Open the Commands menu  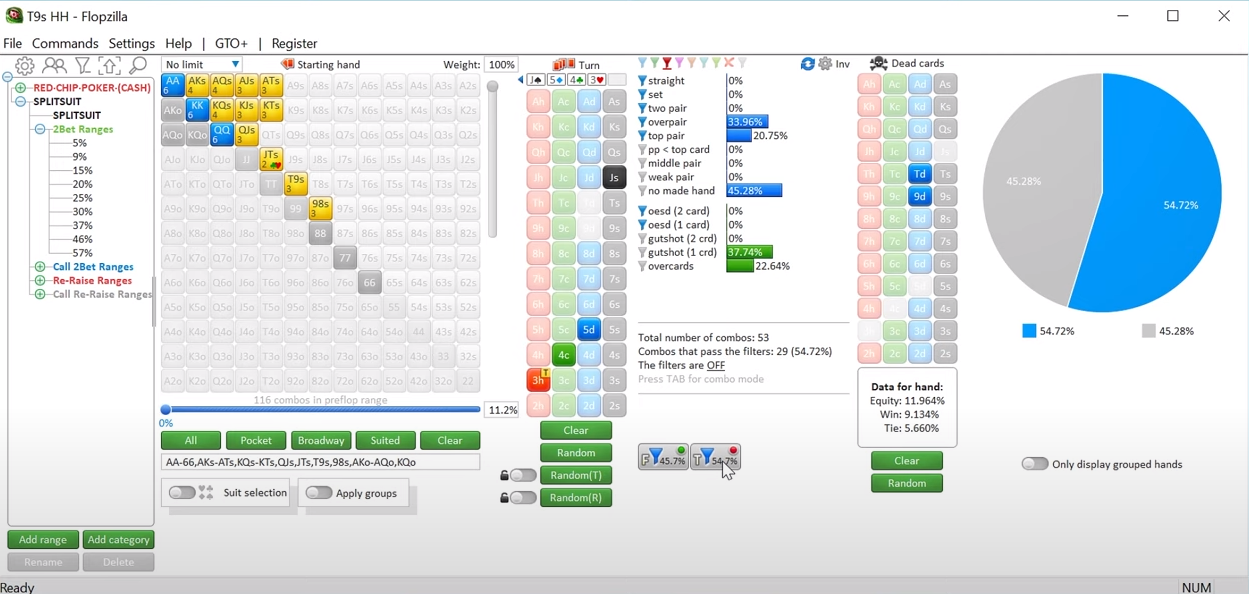point(65,44)
